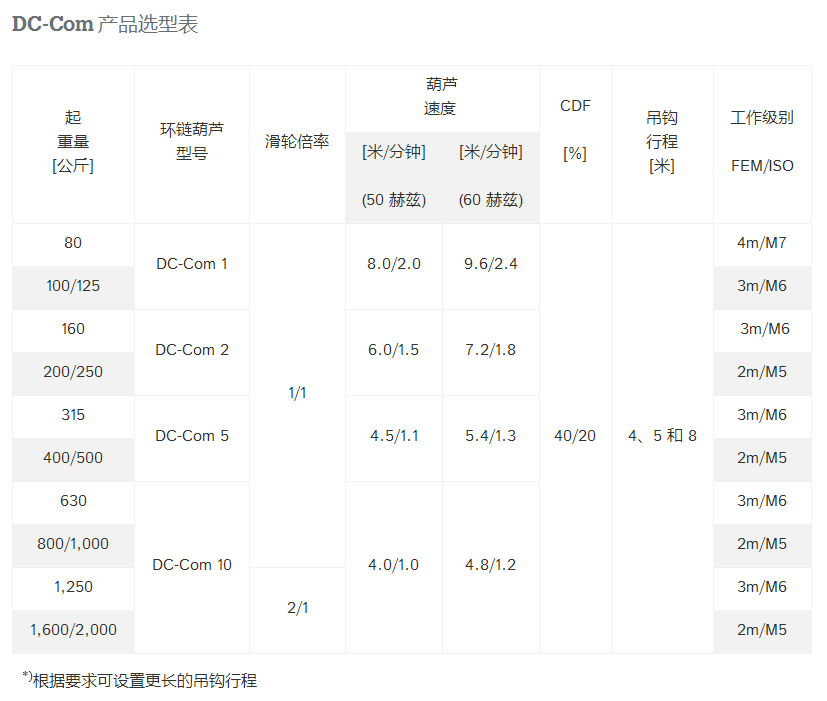Select the load cell '630'
This screenshot has width=827, height=701.
coord(73,501)
